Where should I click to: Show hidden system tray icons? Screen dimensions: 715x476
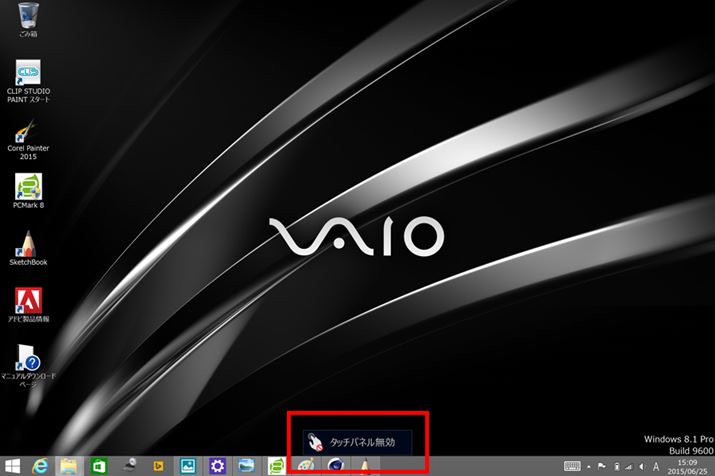pos(589,466)
